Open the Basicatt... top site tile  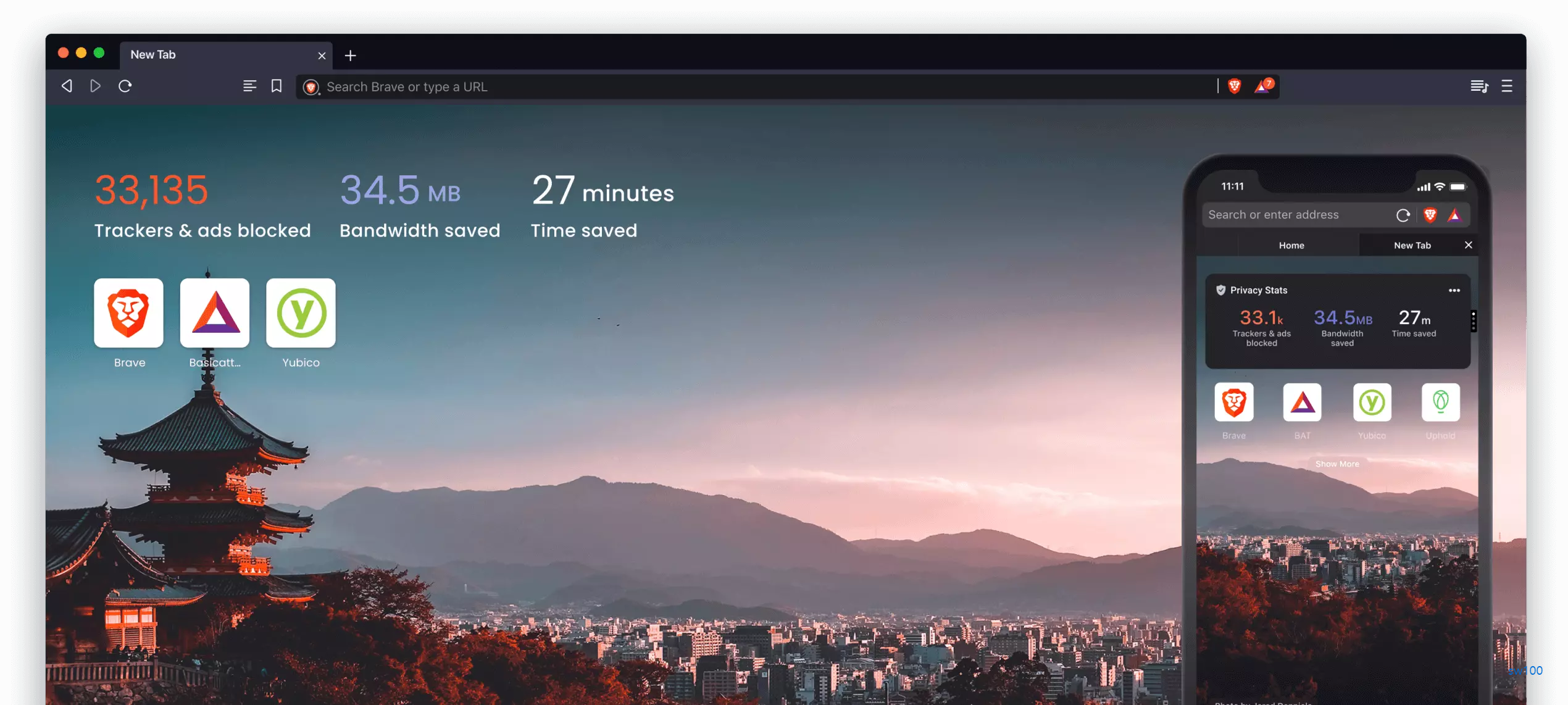[214, 313]
